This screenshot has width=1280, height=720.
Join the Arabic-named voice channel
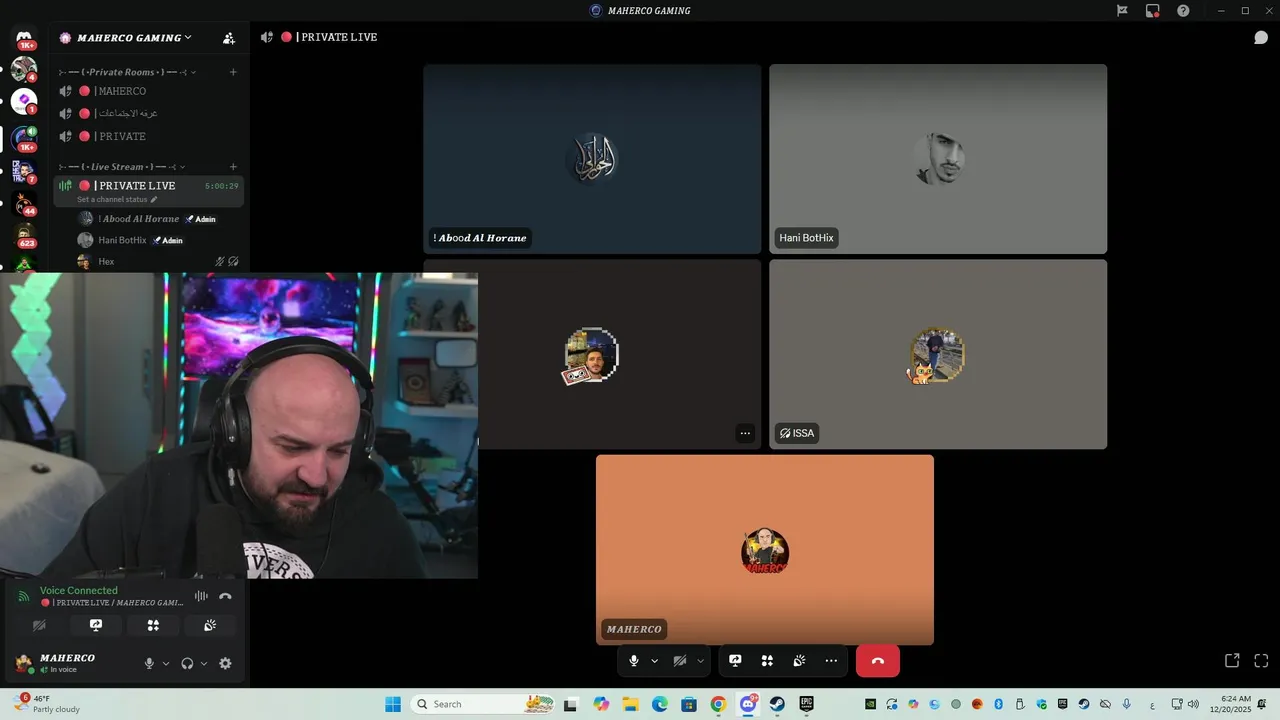[x=148, y=113]
